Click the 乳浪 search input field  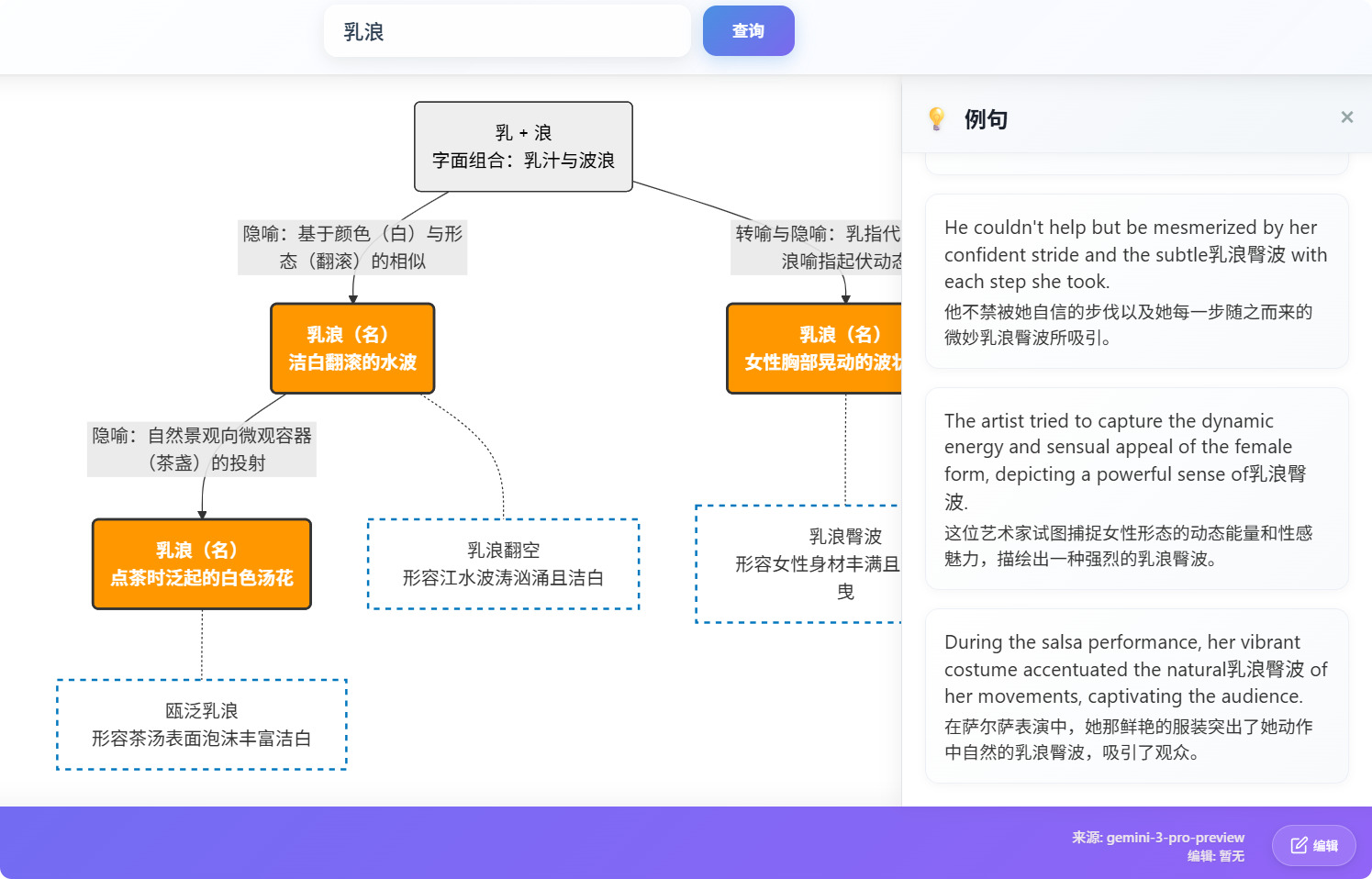[x=507, y=31]
